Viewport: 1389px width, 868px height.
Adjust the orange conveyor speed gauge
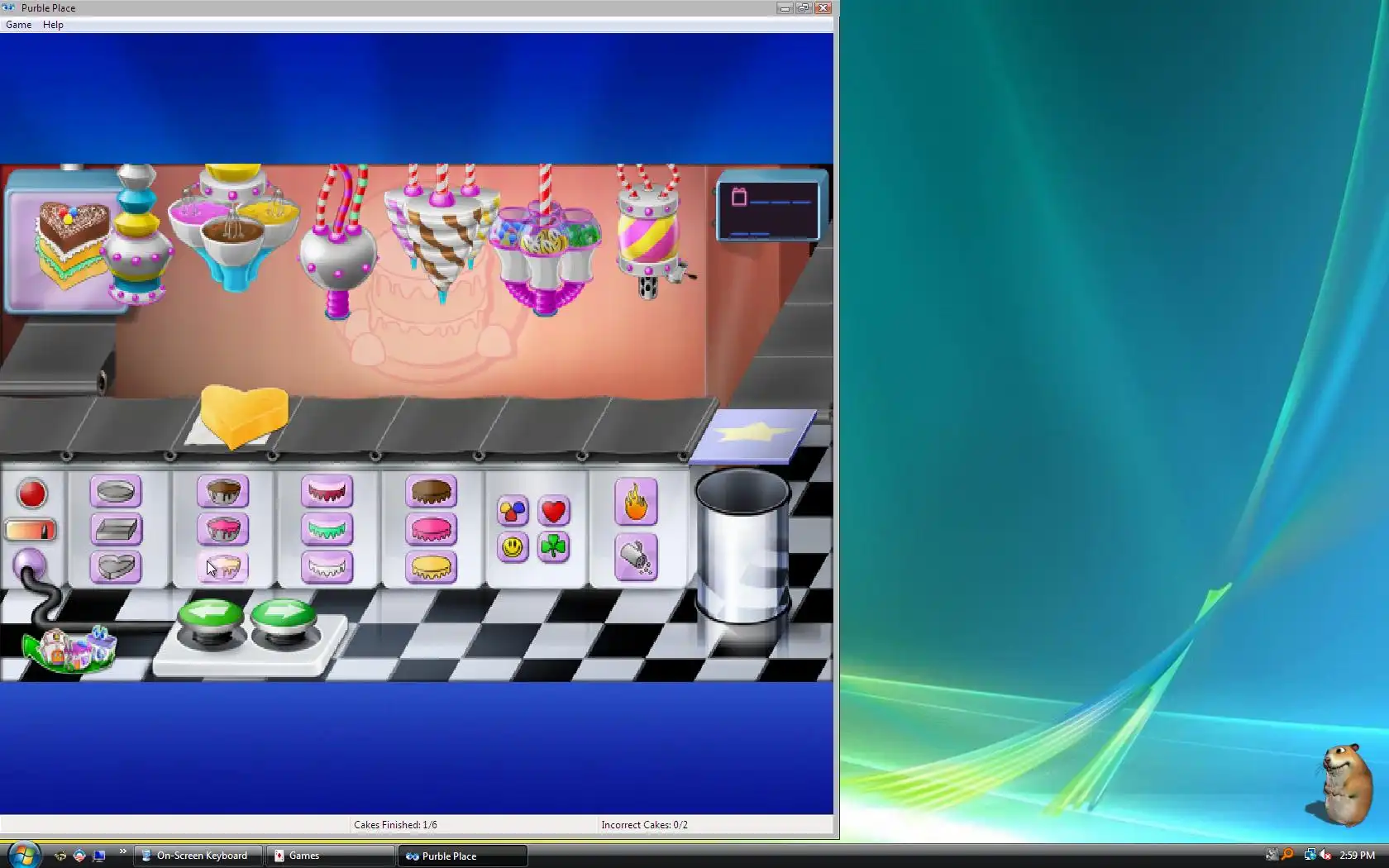tap(31, 530)
